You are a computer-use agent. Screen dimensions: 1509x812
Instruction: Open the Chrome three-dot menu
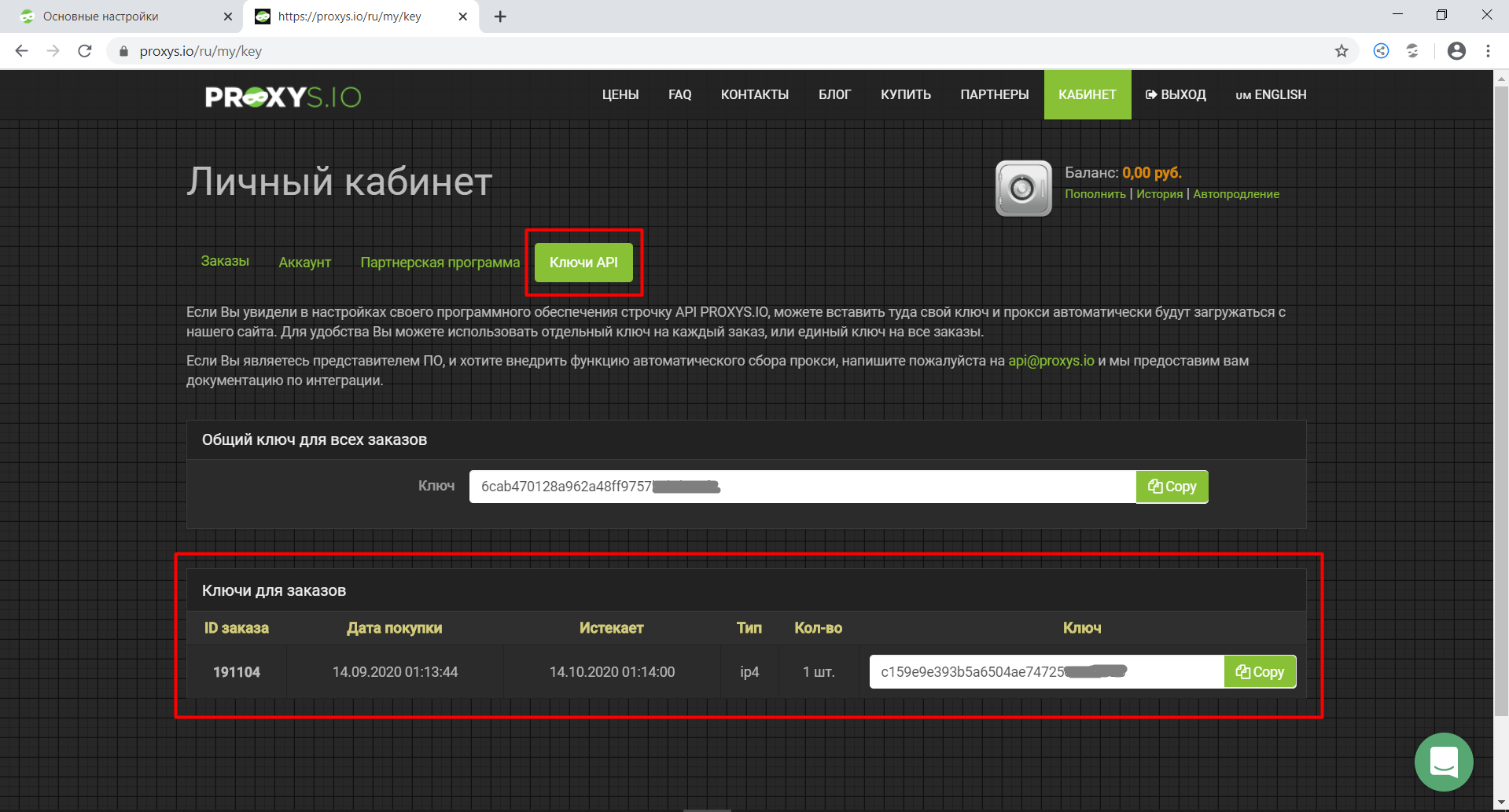1488,50
